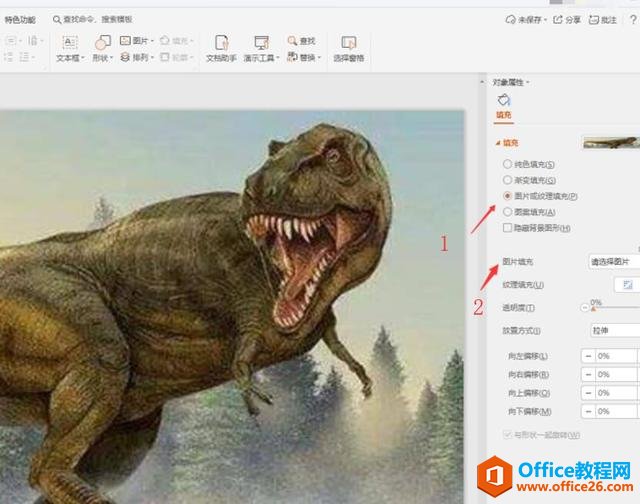Open the 请选择图片 picture fill dropdown
640x504 pixels.
[614, 262]
